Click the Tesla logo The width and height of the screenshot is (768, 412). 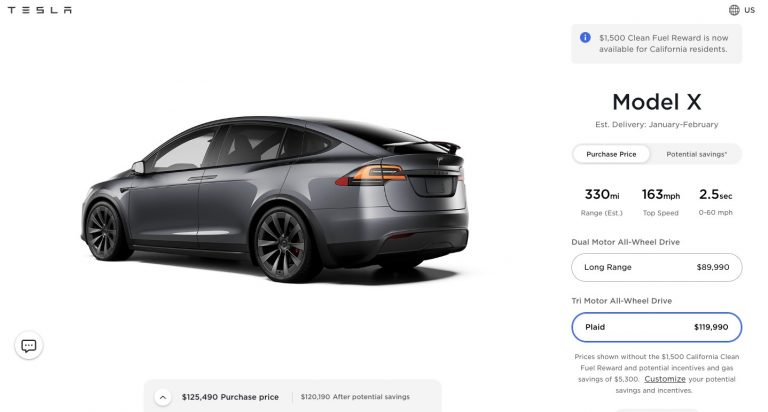[40, 10]
